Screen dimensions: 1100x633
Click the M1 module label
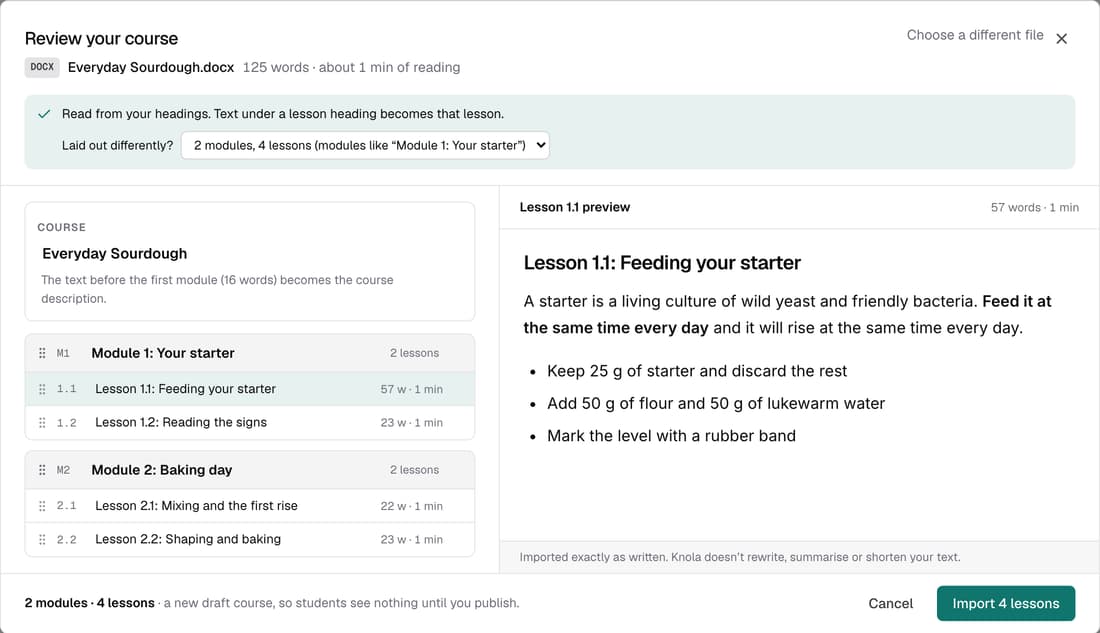(63, 353)
